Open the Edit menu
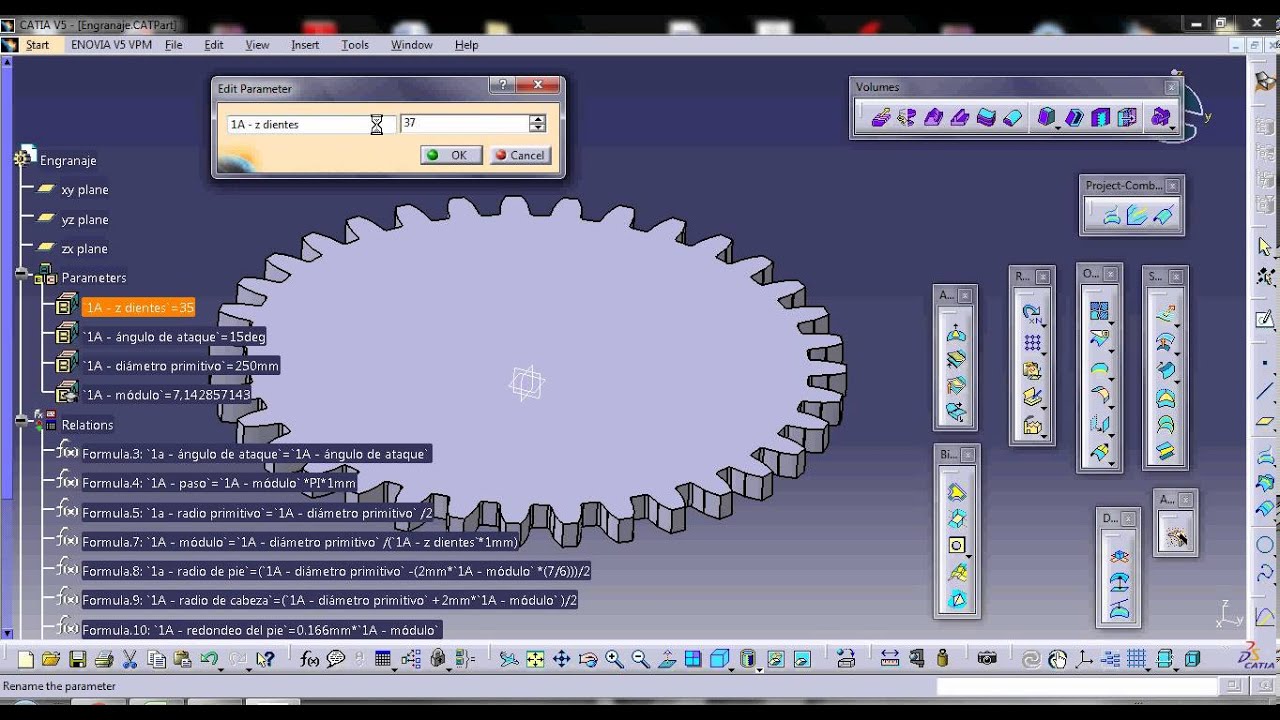 pos(214,45)
